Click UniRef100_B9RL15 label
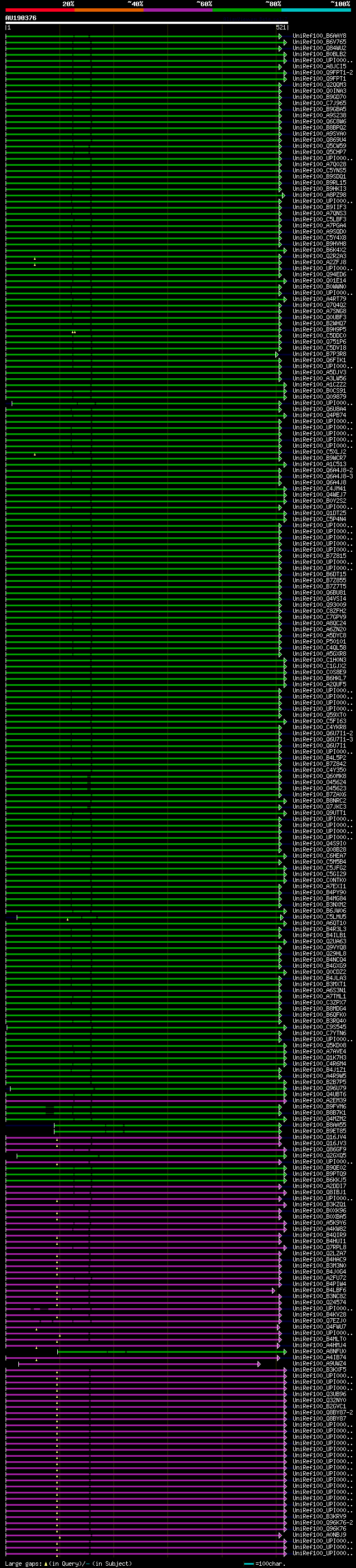Screen dimensions: 356x1568 [319, 182]
